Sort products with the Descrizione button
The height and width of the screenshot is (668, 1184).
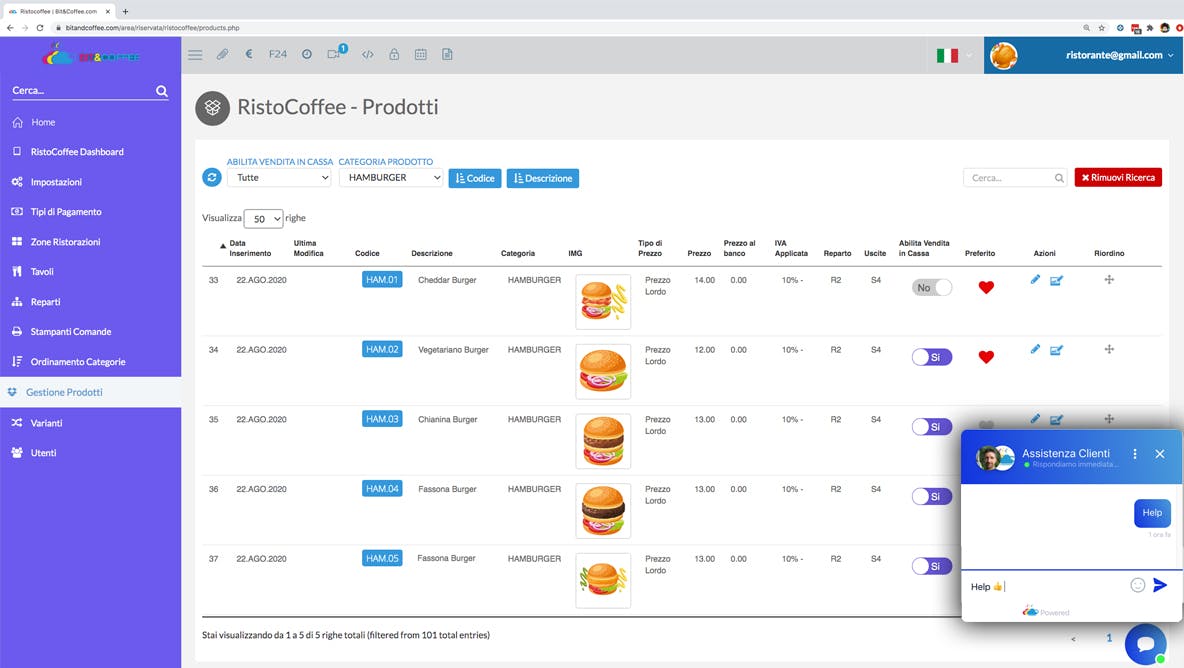coord(543,178)
